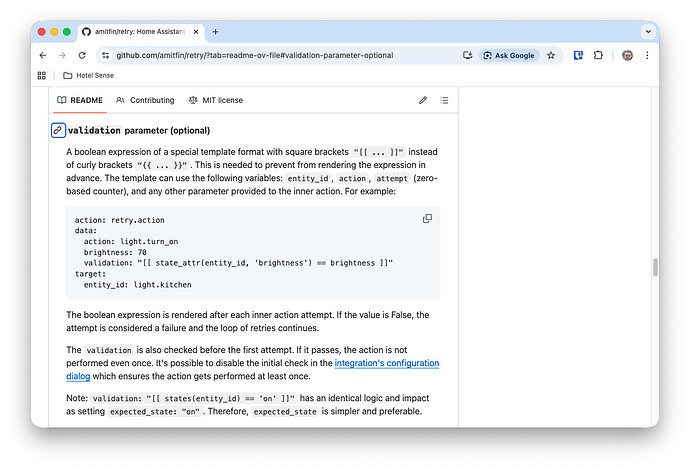Click the install app icon in address bar
The image size is (690, 467).
(467, 55)
